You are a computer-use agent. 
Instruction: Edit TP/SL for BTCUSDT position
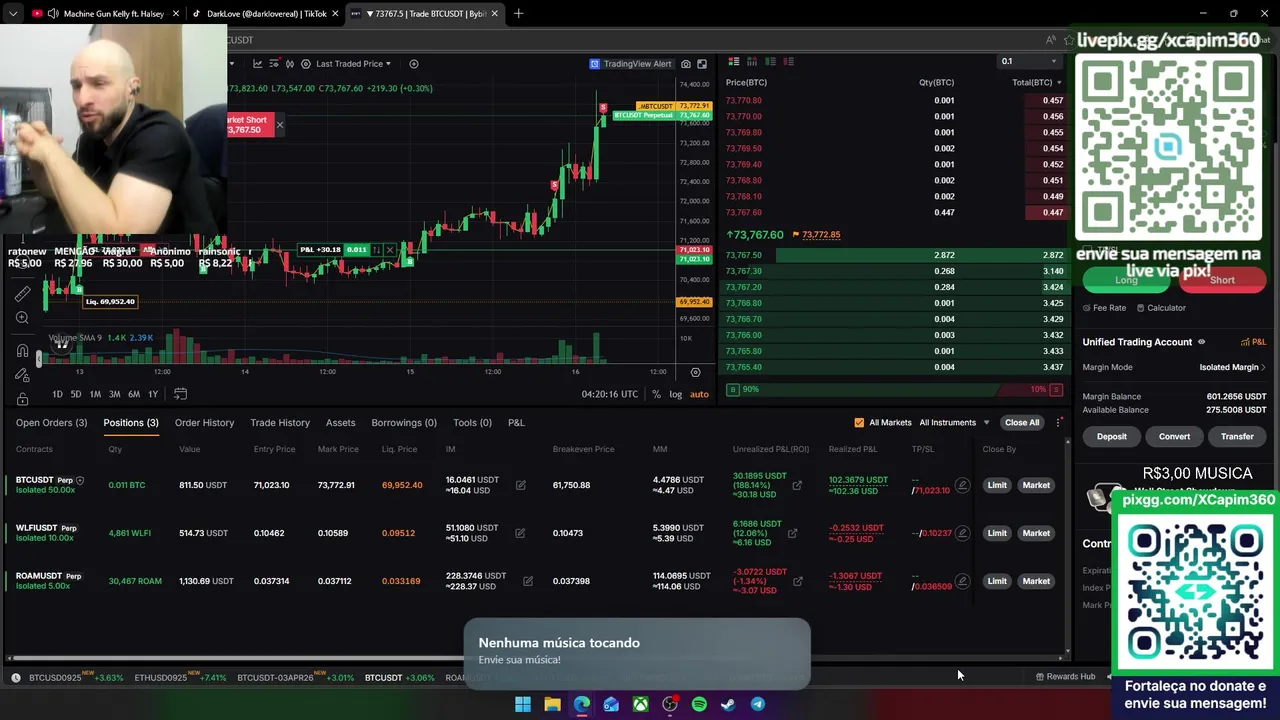[962, 485]
